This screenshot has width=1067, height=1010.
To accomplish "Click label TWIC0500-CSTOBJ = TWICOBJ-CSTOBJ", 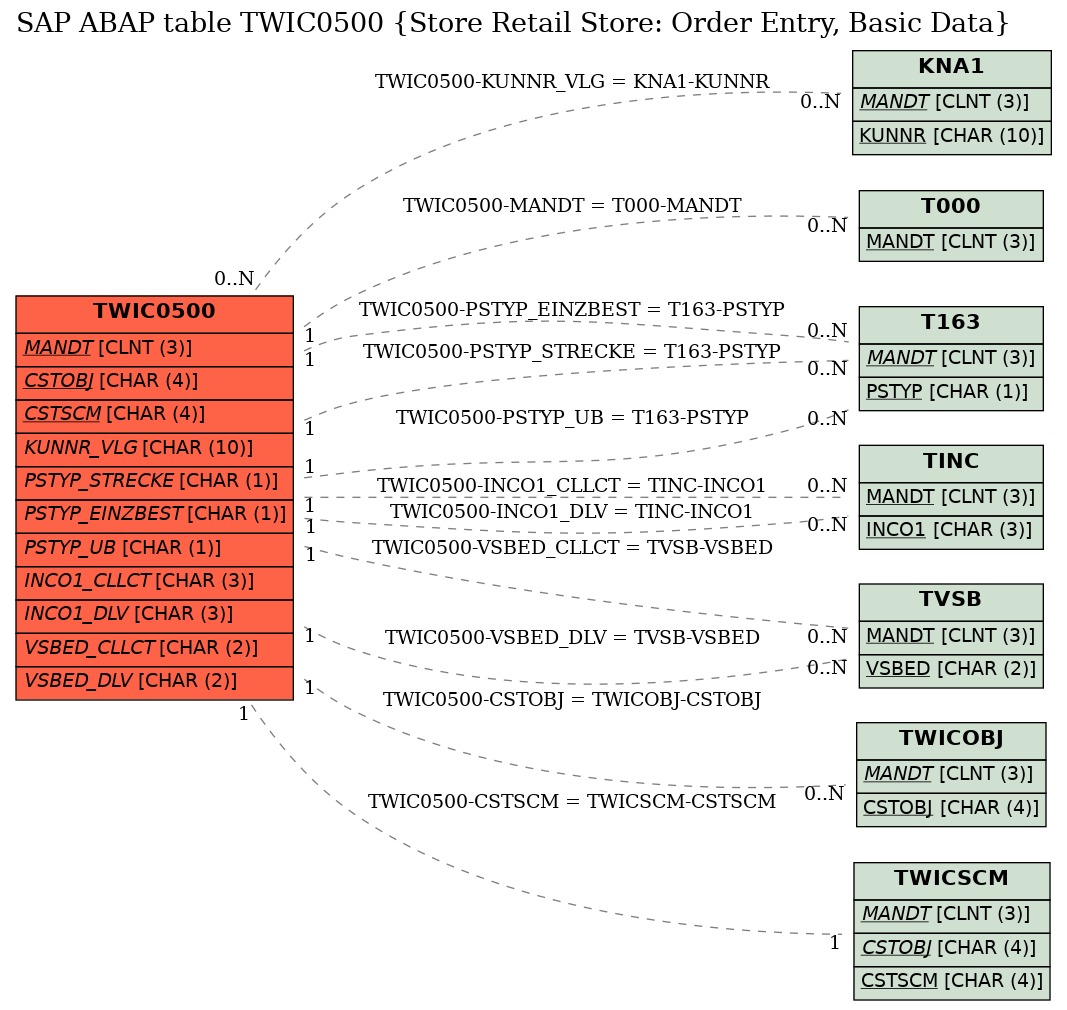I will (x=572, y=700).
